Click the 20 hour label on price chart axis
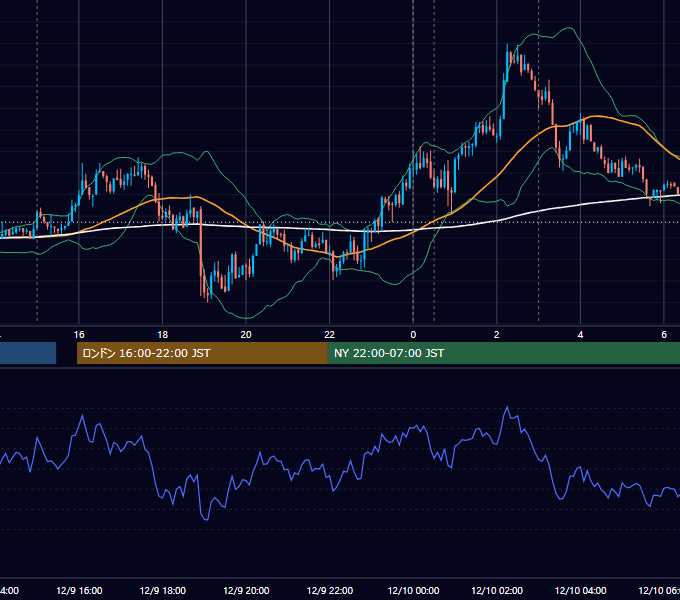The width and height of the screenshot is (680, 600). pos(246,335)
